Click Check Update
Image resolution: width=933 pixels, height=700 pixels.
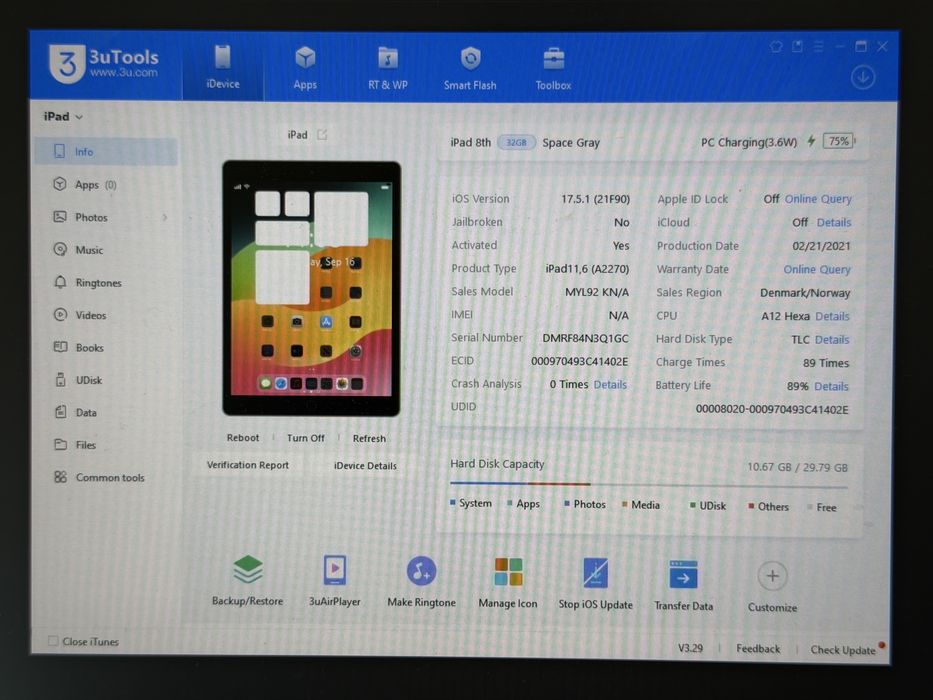(843, 649)
